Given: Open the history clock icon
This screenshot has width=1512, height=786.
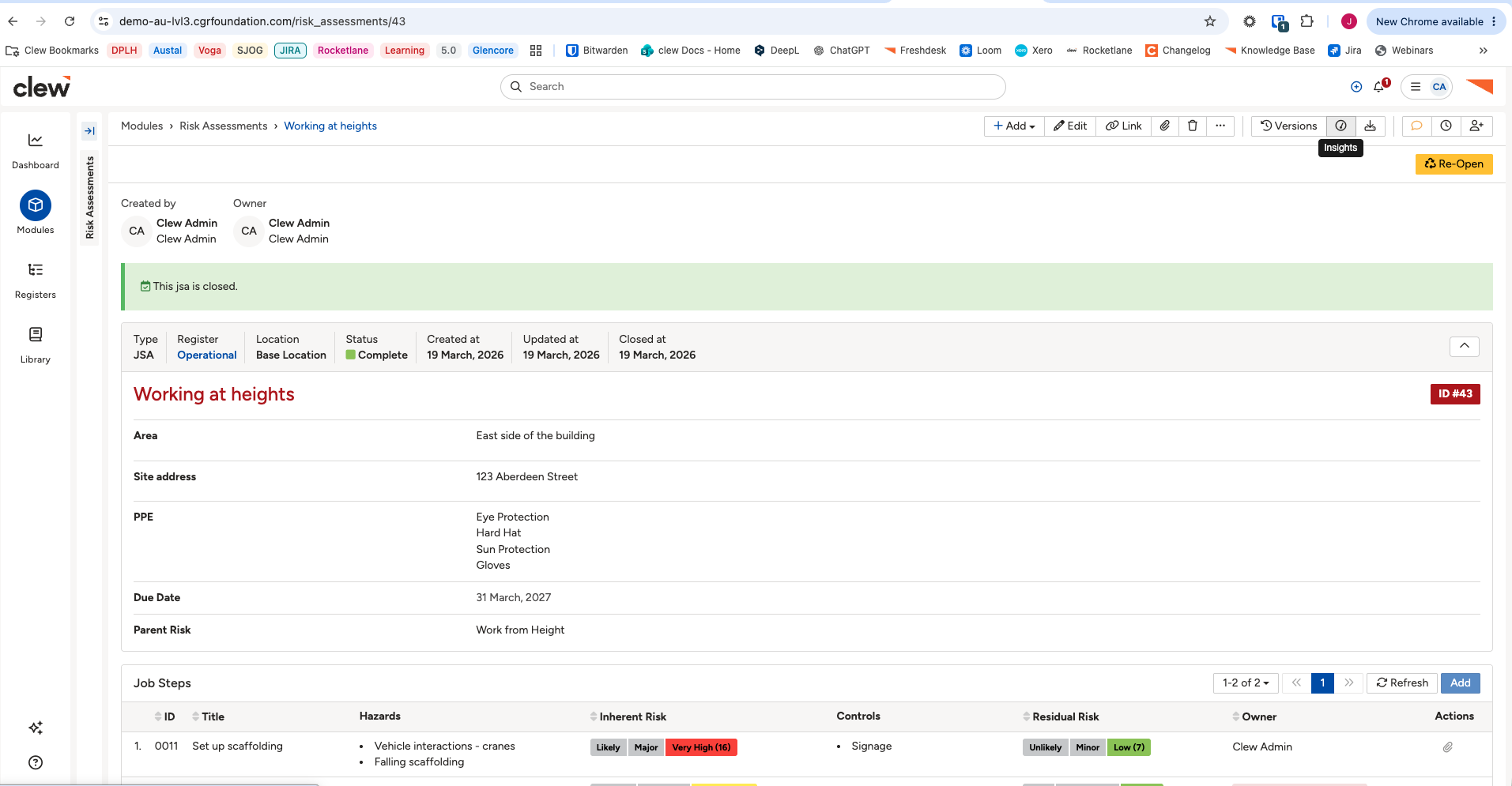Looking at the screenshot, I should (1446, 126).
